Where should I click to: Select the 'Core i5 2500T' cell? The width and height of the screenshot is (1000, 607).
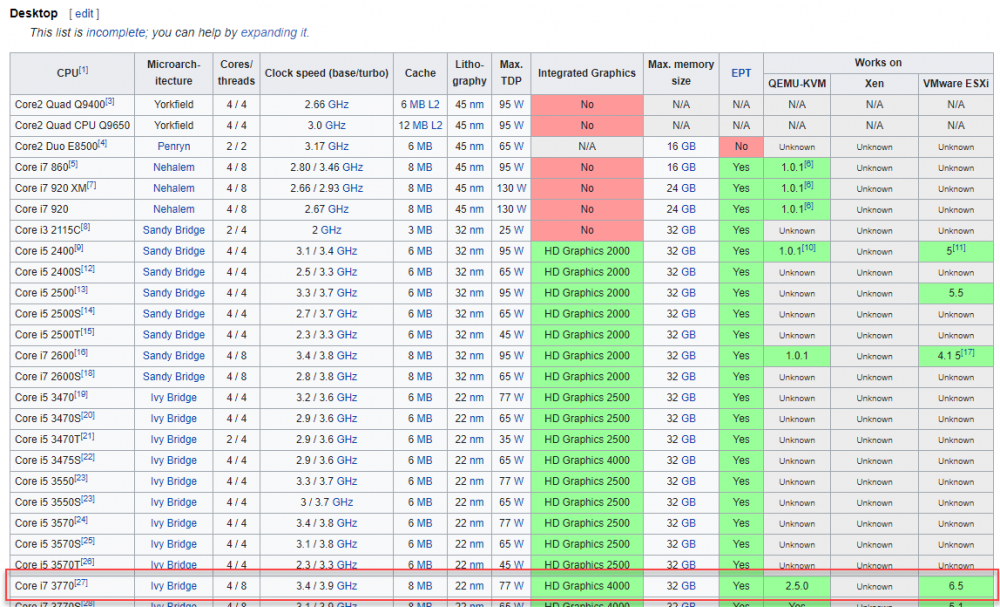[72, 335]
